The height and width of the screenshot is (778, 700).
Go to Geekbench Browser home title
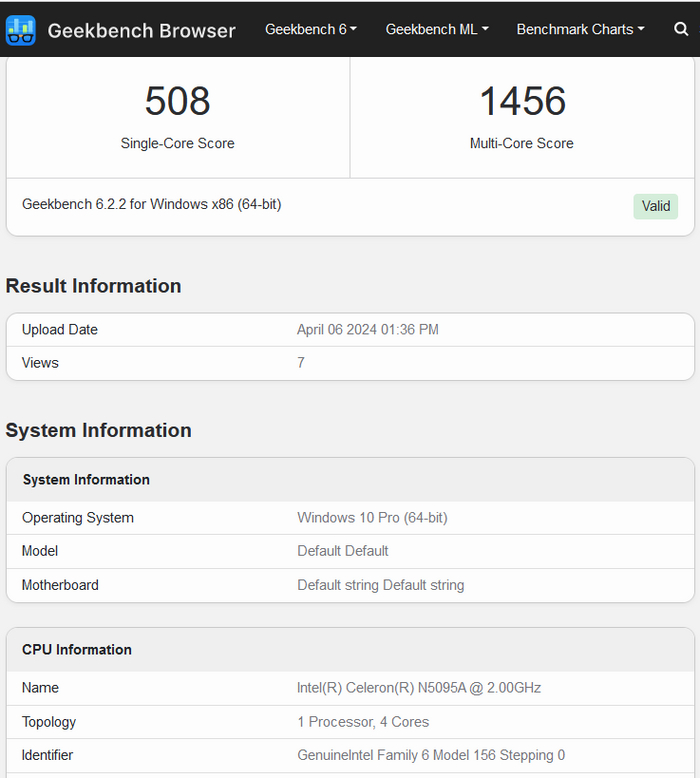pos(141,31)
